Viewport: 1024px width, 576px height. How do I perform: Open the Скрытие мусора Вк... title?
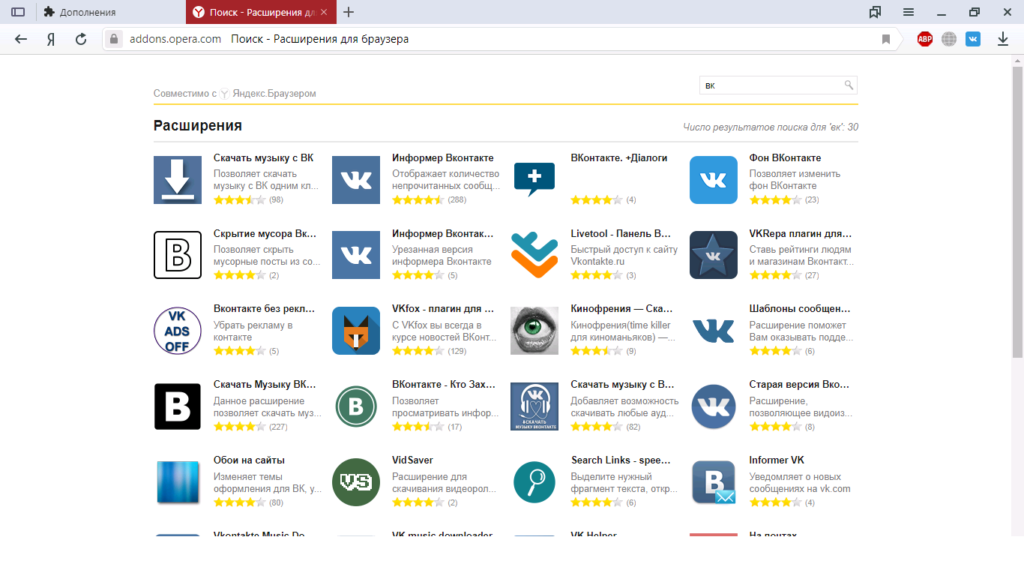click(264, 234)
